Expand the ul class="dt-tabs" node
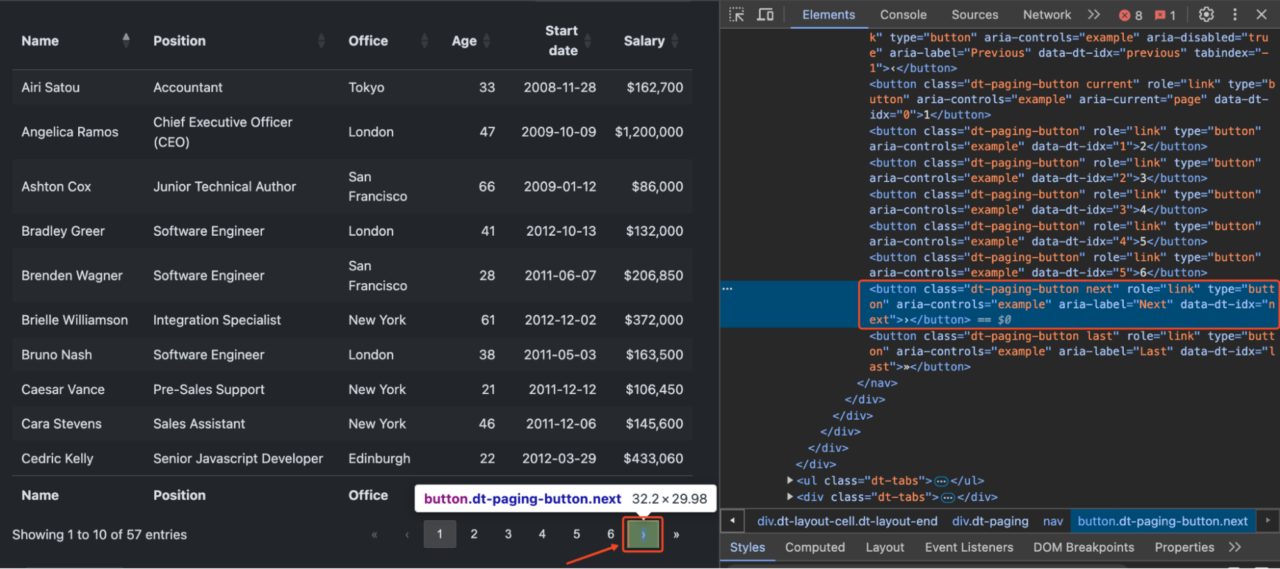This screenshot has width=1280, height=569. [791, 481]
